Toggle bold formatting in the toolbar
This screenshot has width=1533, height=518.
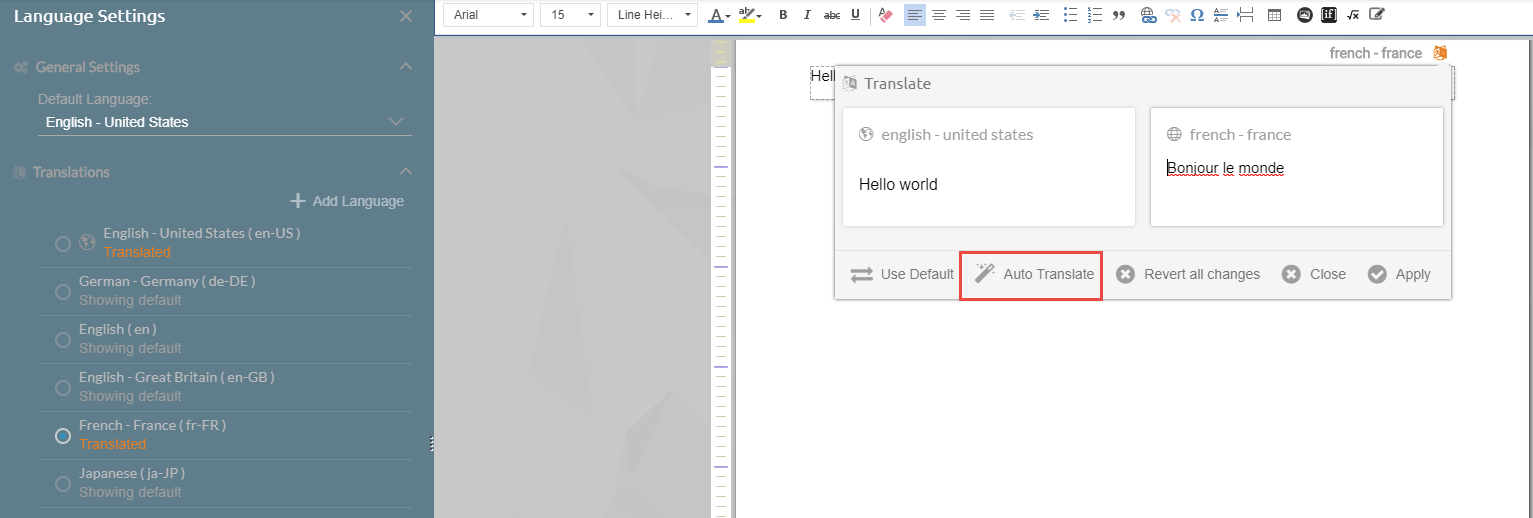coord(783,15)
